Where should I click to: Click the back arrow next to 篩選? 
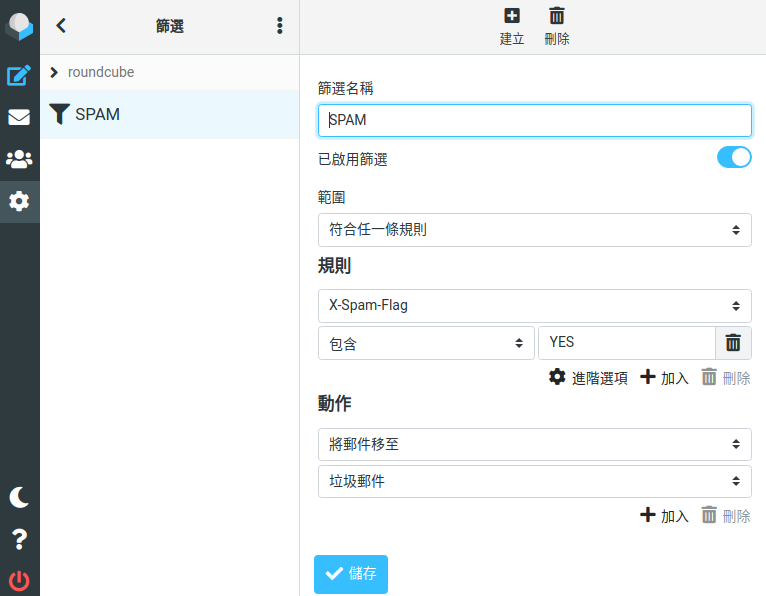coord(61,25)
